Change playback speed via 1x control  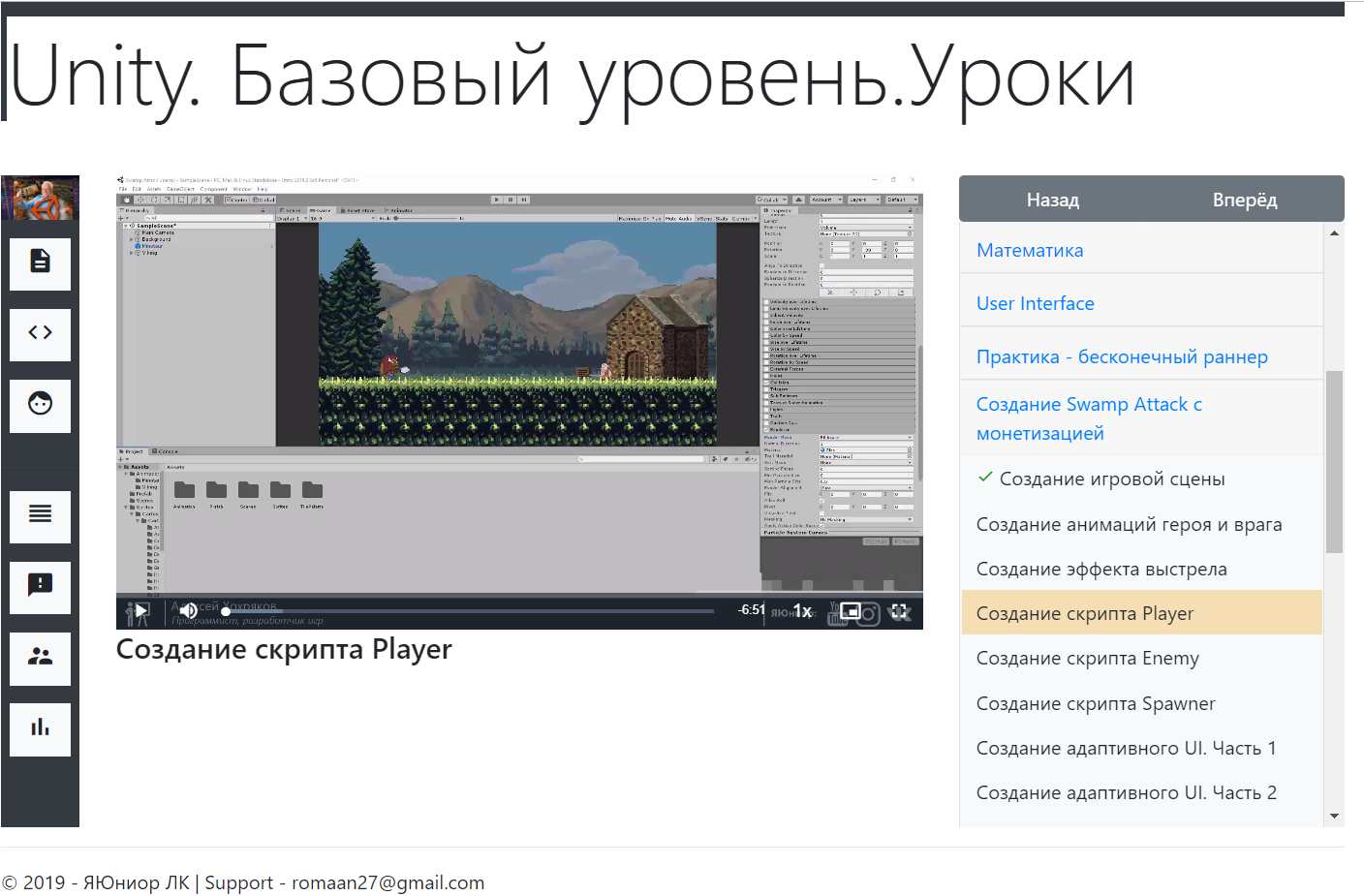[x=802, y=610]
